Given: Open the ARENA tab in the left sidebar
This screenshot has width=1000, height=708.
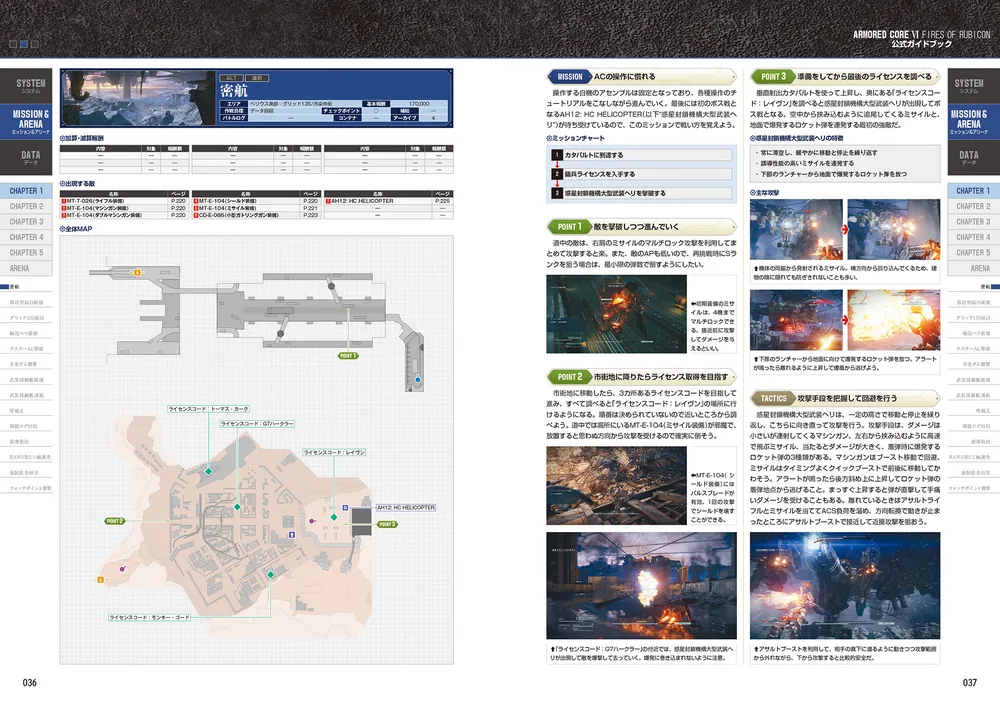Looking at the screenshot, I should (x=26, y=269).
